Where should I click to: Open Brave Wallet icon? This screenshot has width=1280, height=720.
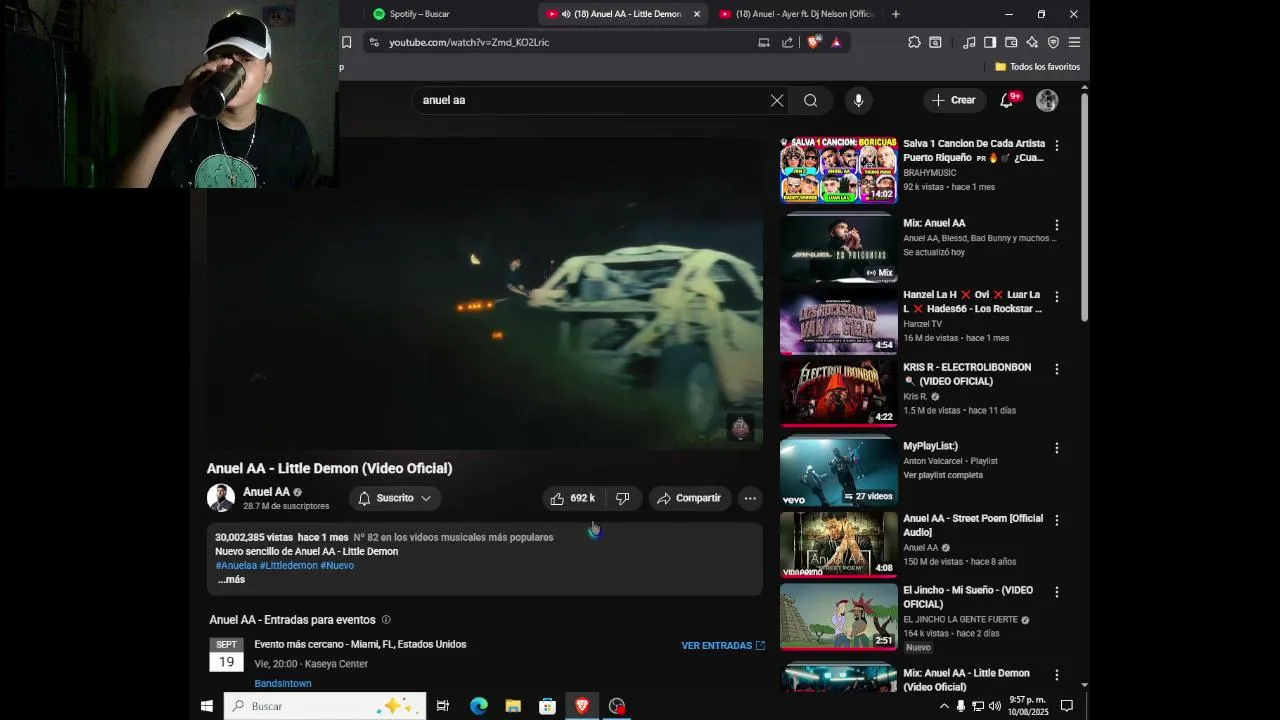1011,42
